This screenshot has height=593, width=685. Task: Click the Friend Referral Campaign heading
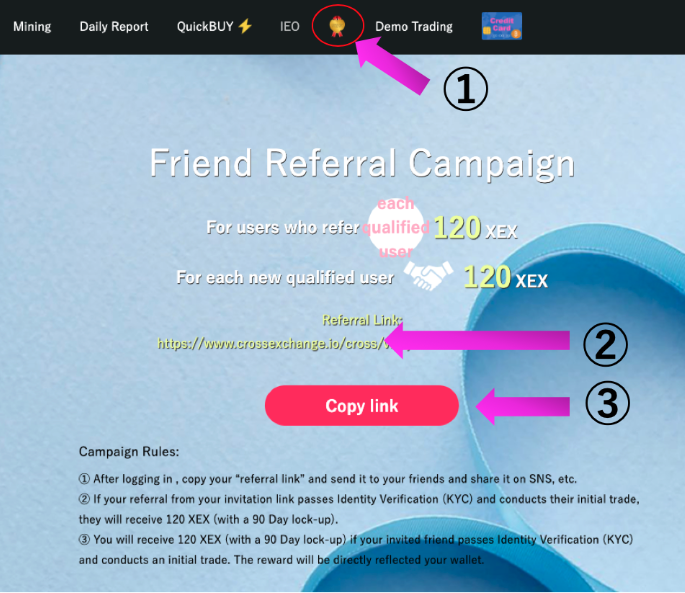[x=362, y=162]
